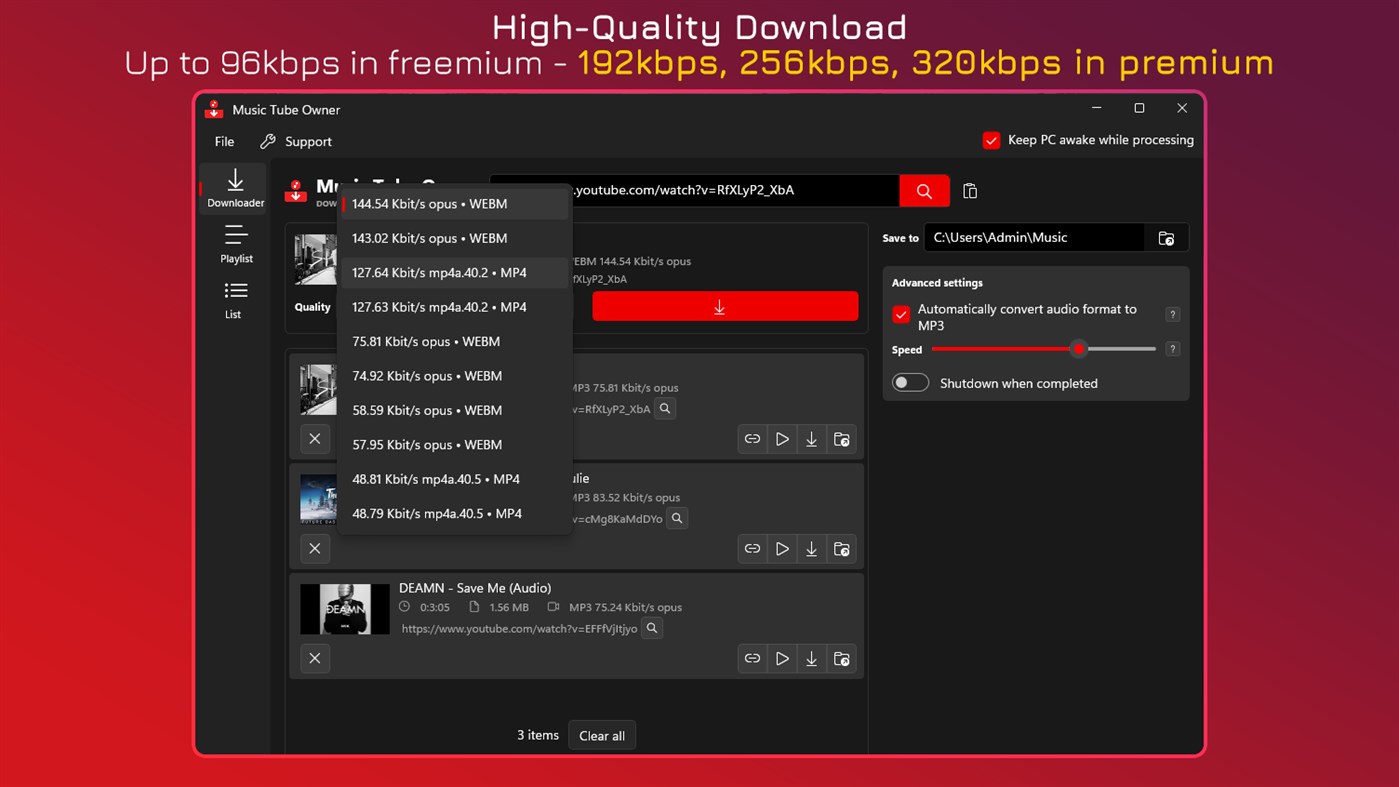Enable Shutdown when completed
Viewport: 1399px width, 787px height.
[910, 382]
